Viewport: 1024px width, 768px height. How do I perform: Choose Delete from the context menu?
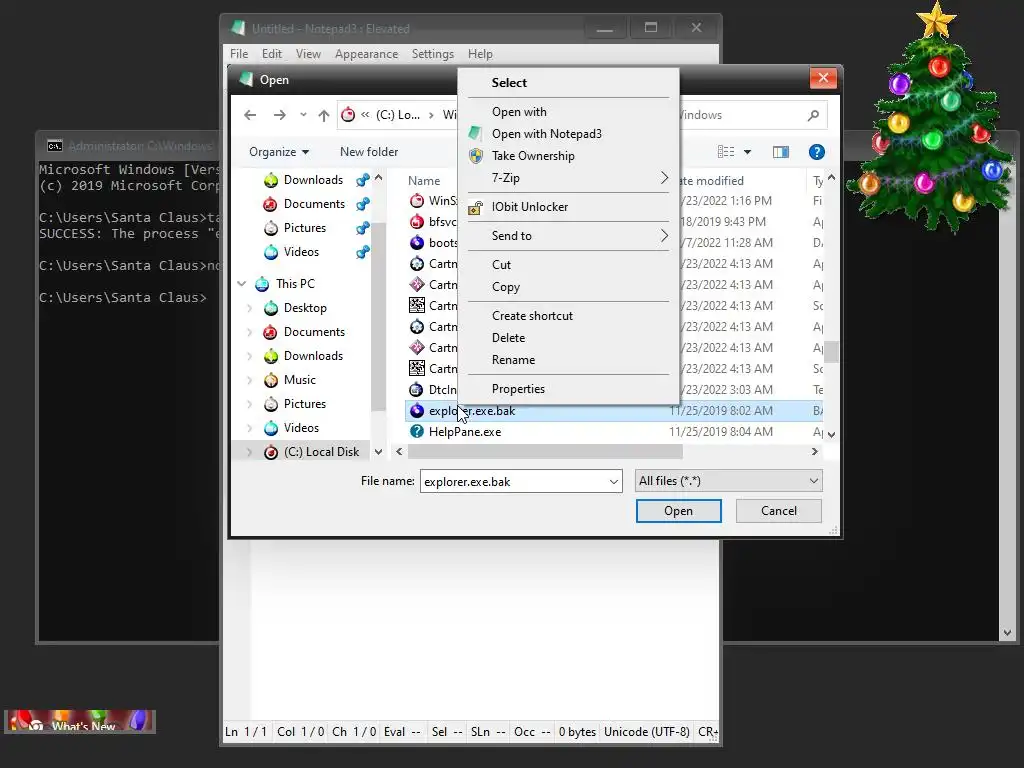pyautogui.click(x=568, y=338)
